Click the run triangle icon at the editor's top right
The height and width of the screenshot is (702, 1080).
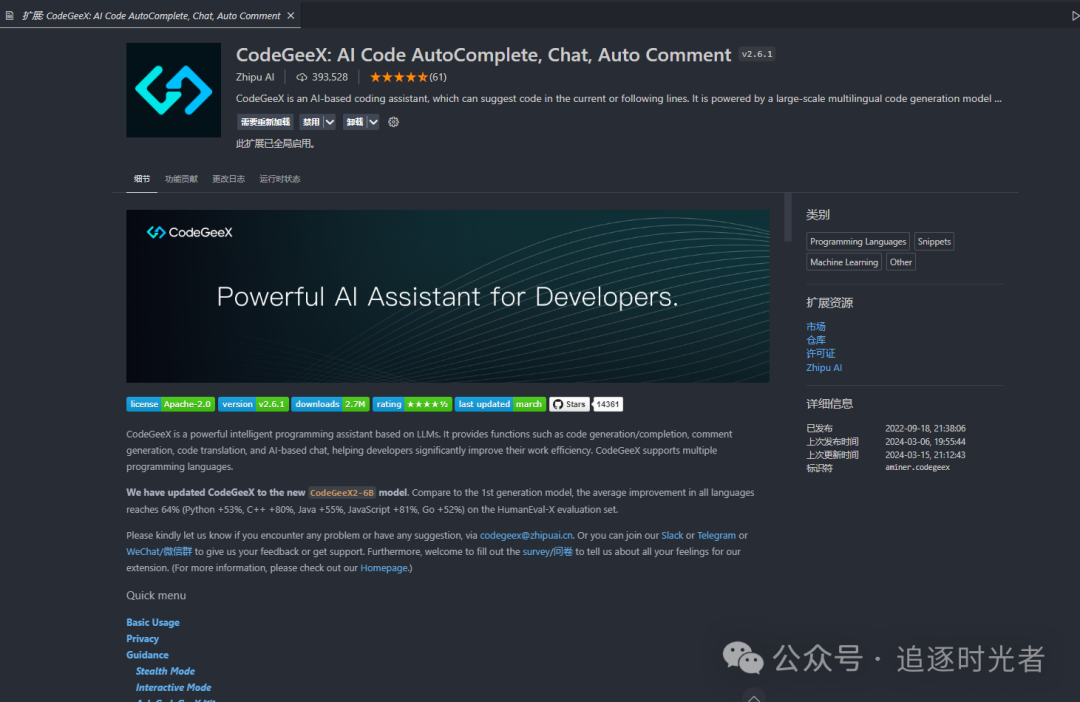(x=1075, y=15)
